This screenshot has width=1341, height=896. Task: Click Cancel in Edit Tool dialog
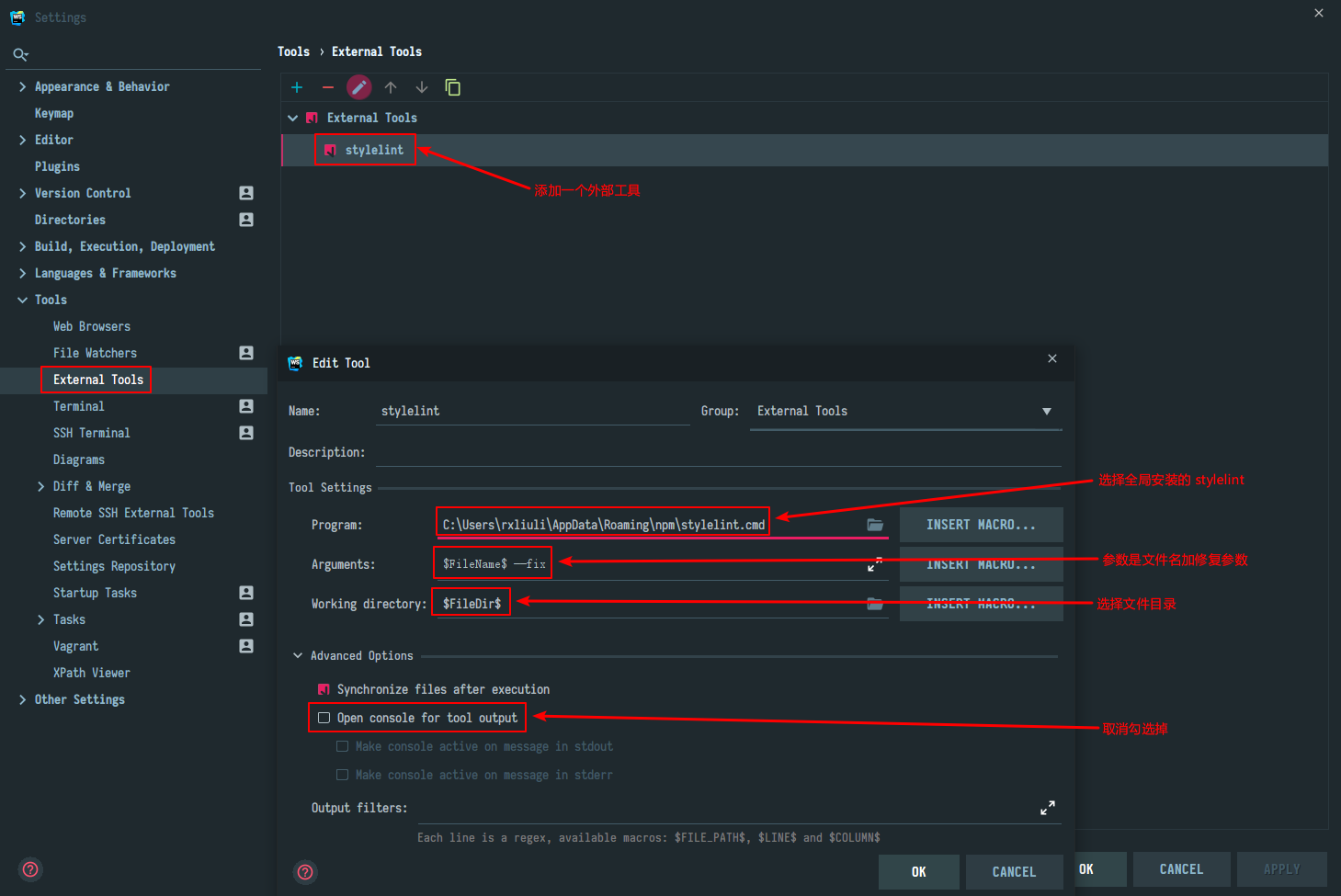tap(1014, 872)
